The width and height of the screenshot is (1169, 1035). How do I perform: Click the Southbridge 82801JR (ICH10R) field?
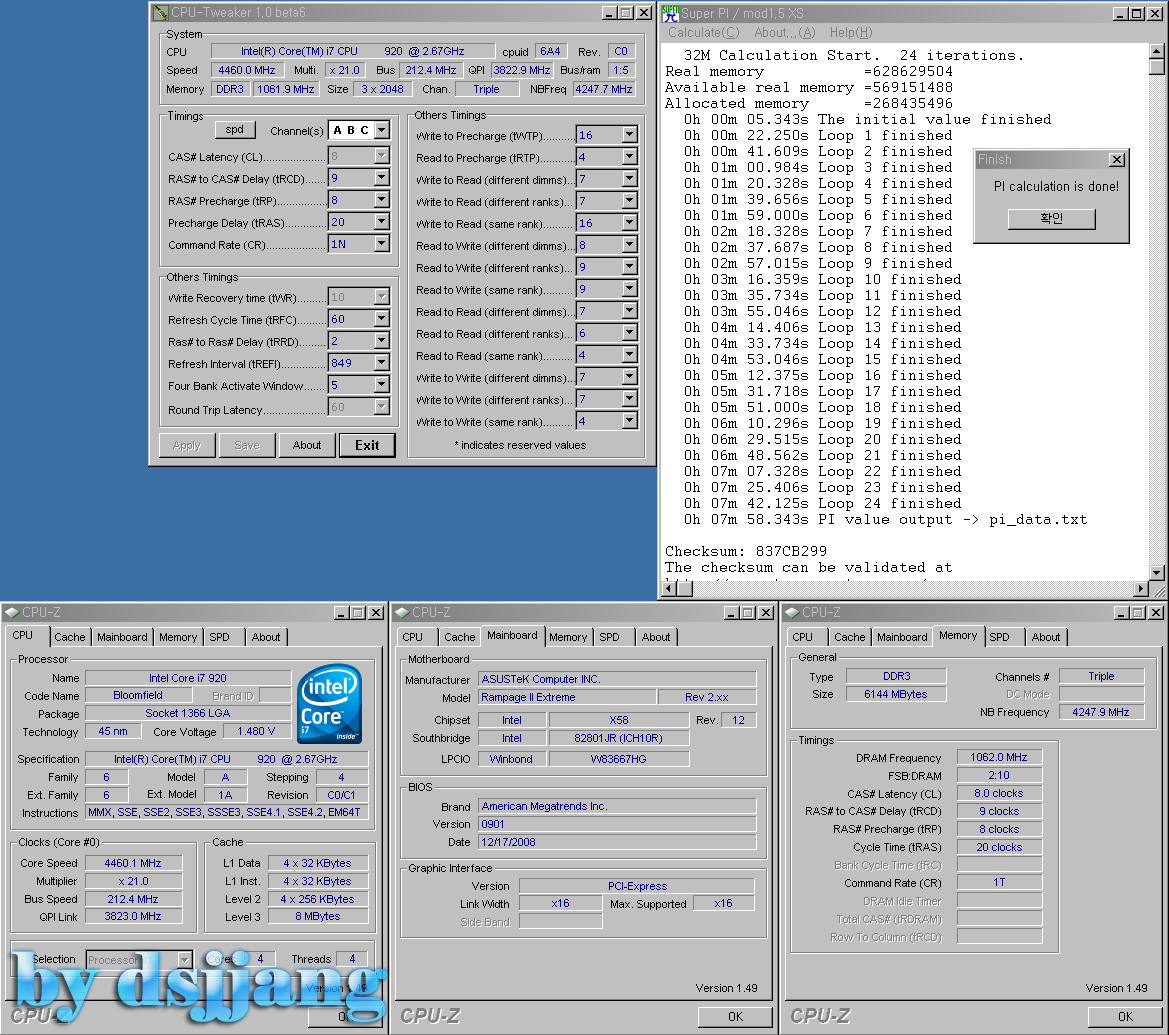[619, 738]
